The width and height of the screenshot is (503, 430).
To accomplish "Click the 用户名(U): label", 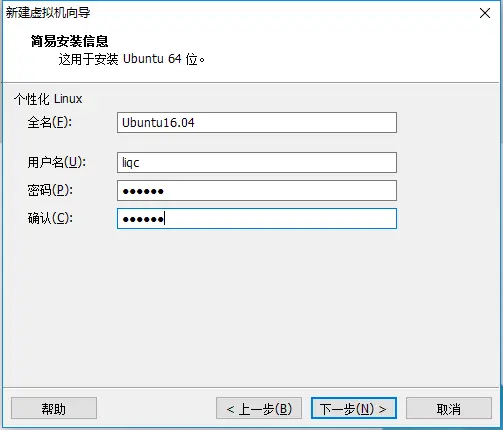I will coord(57,162).
